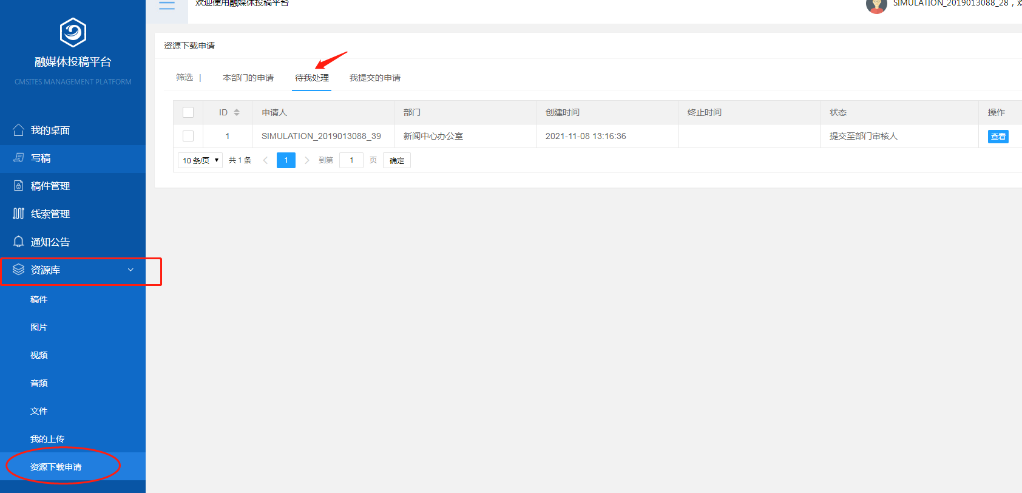Image resolution: width=1022 pixels, height=493 pixels.
Task: Switch to the 我提交的申请 tab
Action: 375,77
